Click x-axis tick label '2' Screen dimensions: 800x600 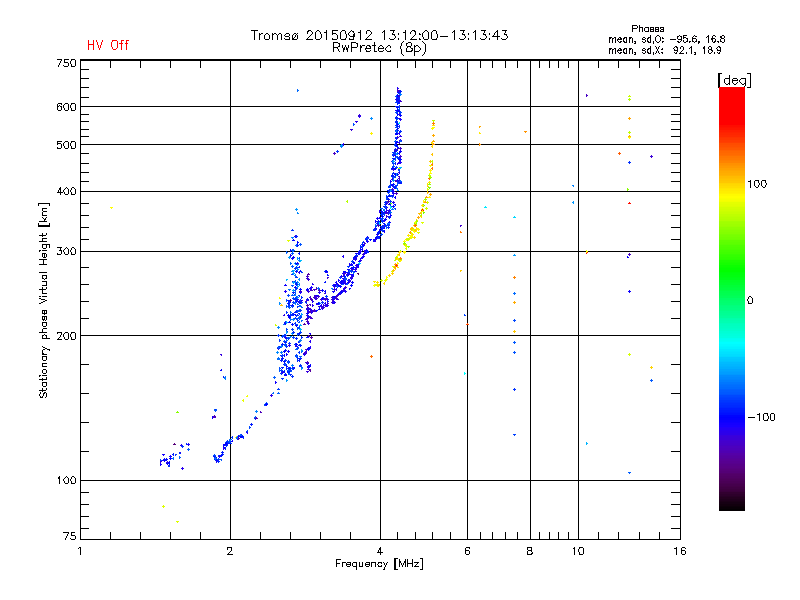tap(230, 551)
